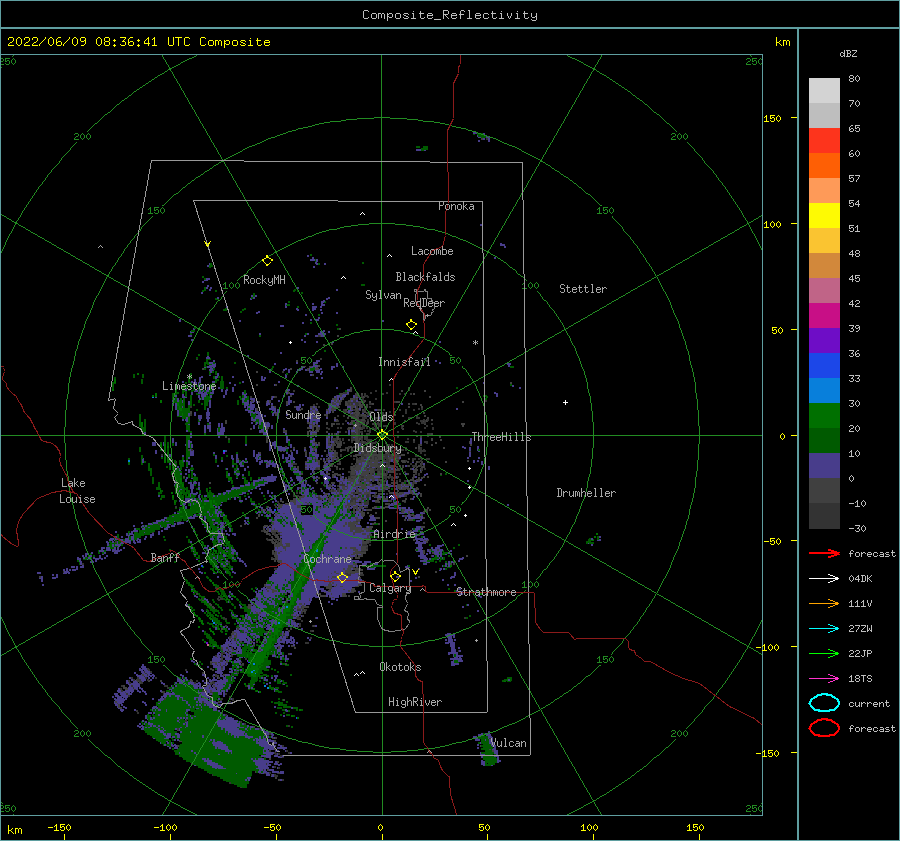Screen dimensions: 900x841
Task: Click the cyan current ellipse icon
Action: click(x=824, y=703)
